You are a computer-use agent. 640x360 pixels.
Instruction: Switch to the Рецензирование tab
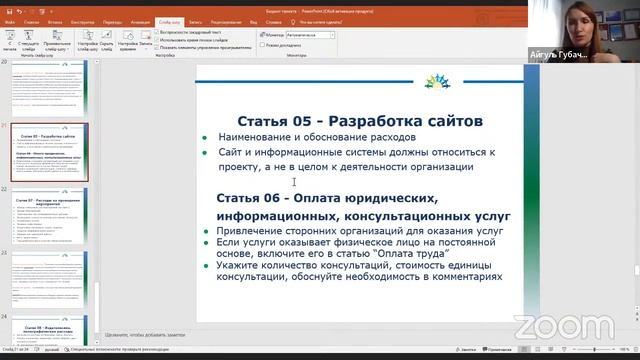tap(226, 22)
